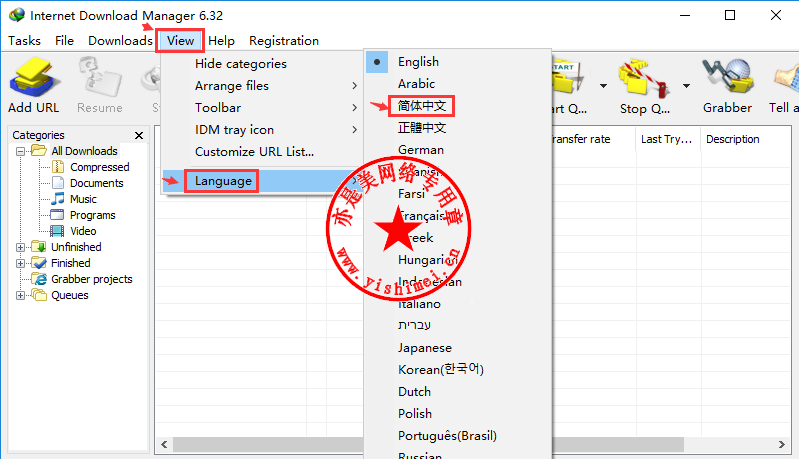This screenshot has width=799, height=459.
Task: Open the IDM tray icon submenu
Action: pos(261,129)
